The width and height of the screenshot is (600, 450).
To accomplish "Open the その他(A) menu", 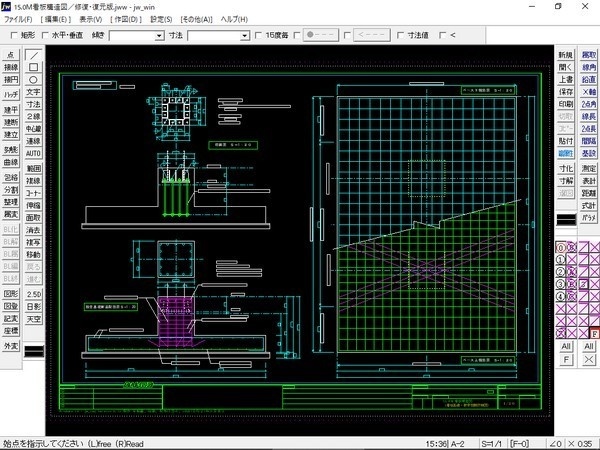I will [196, 19].
